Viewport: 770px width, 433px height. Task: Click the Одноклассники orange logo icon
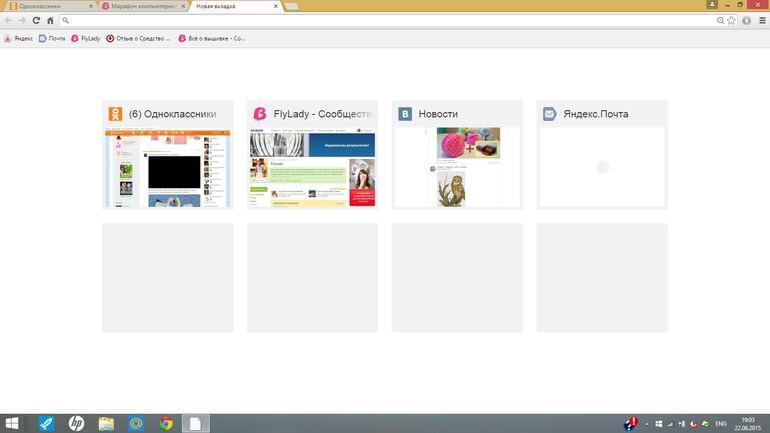pos(115,114)
